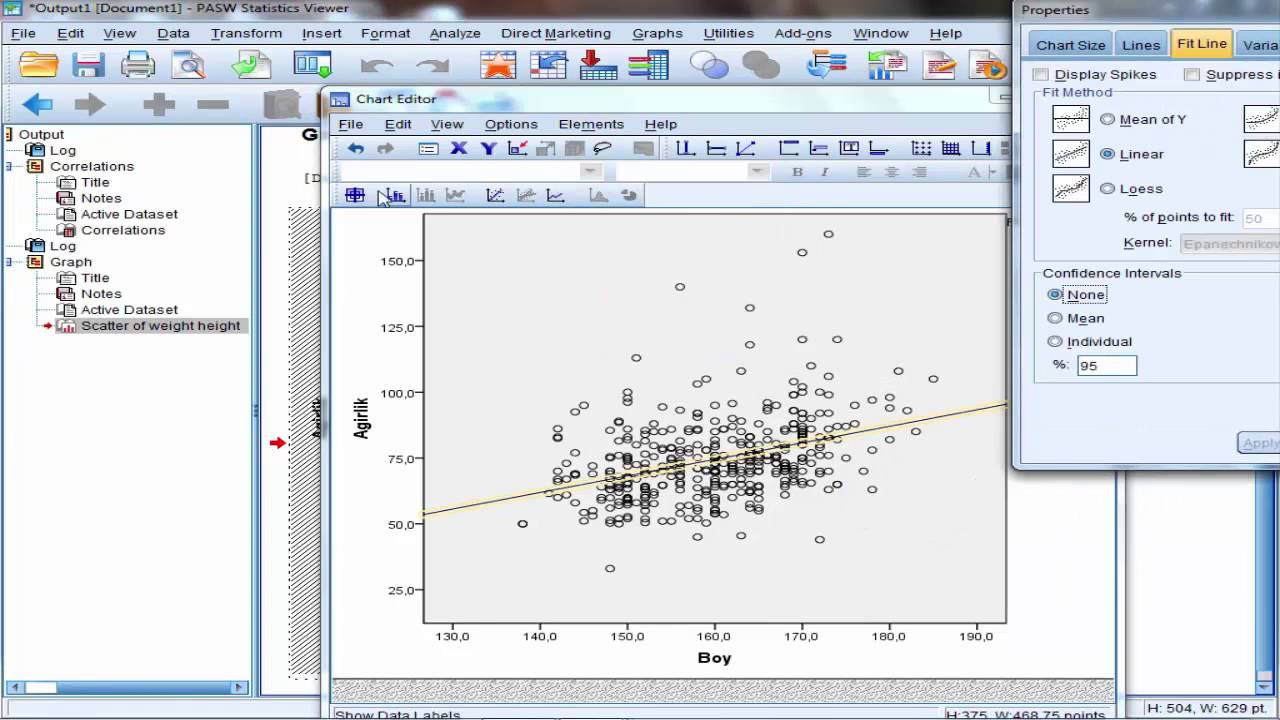This screenshot has height=720, width=1280.
Task: Click the Italic button in Chart Editor
Action: [825, 171]
